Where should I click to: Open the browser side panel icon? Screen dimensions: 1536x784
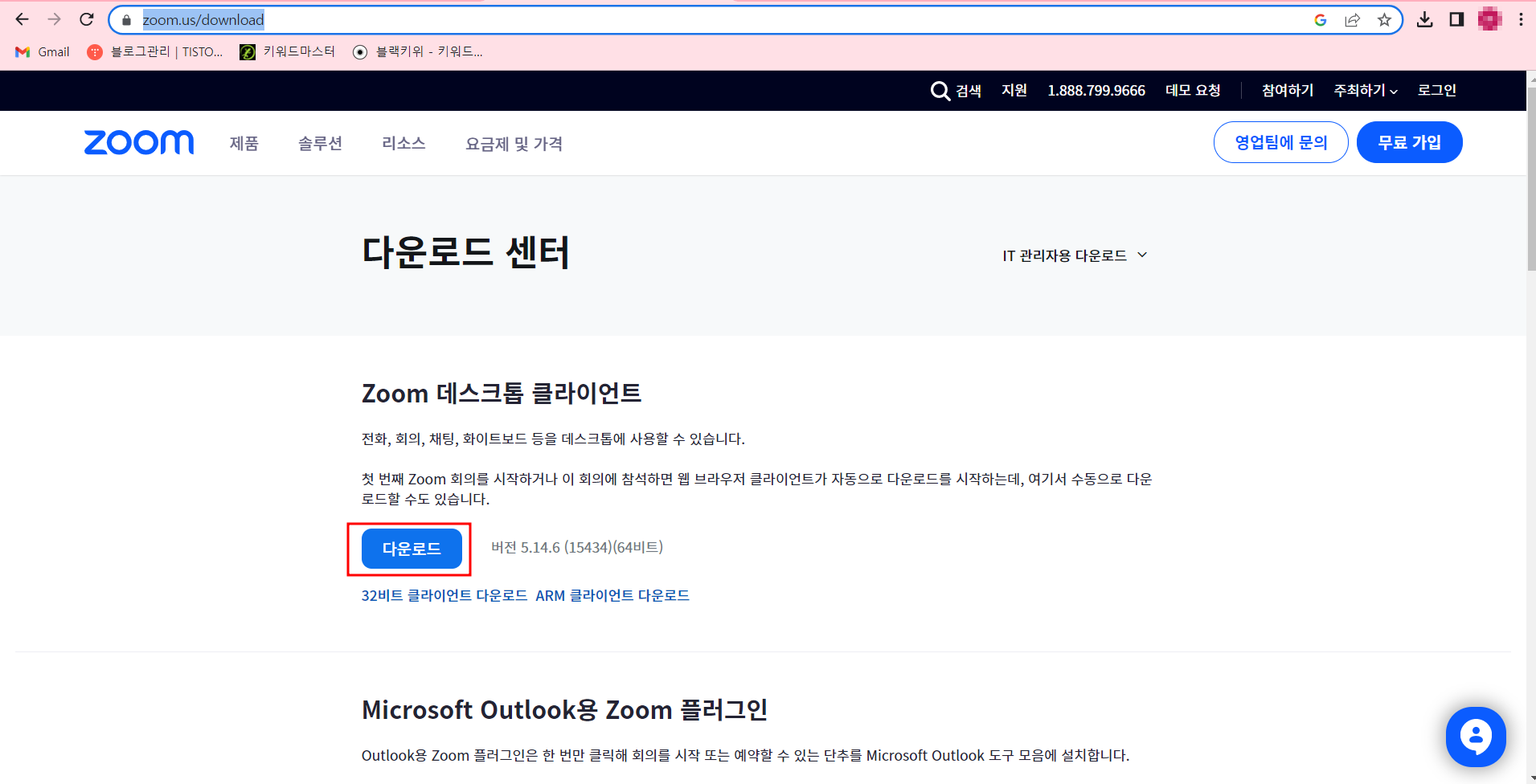pos(1456,19)
